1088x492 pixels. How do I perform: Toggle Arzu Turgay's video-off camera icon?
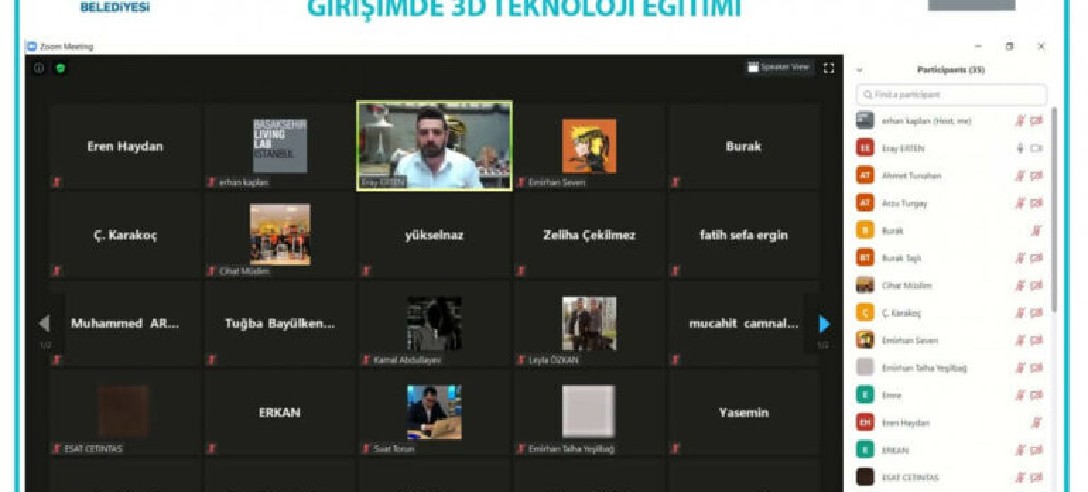pyautogui.click(x=1037, y=203)
